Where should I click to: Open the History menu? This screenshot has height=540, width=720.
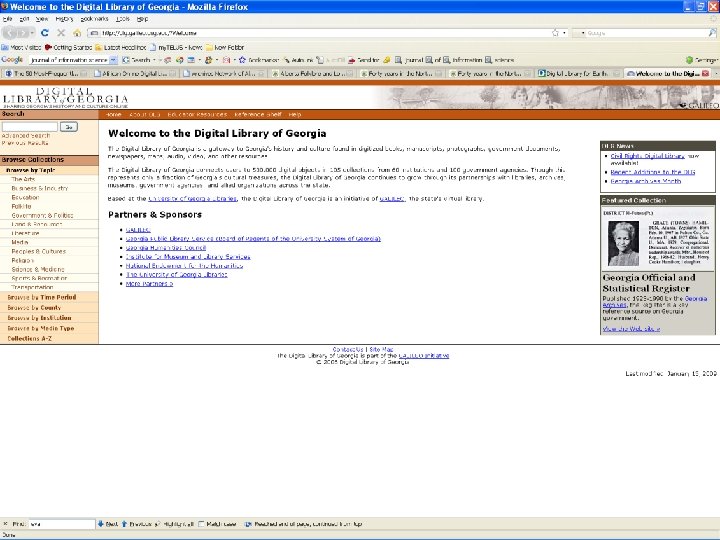pos(64,19)
